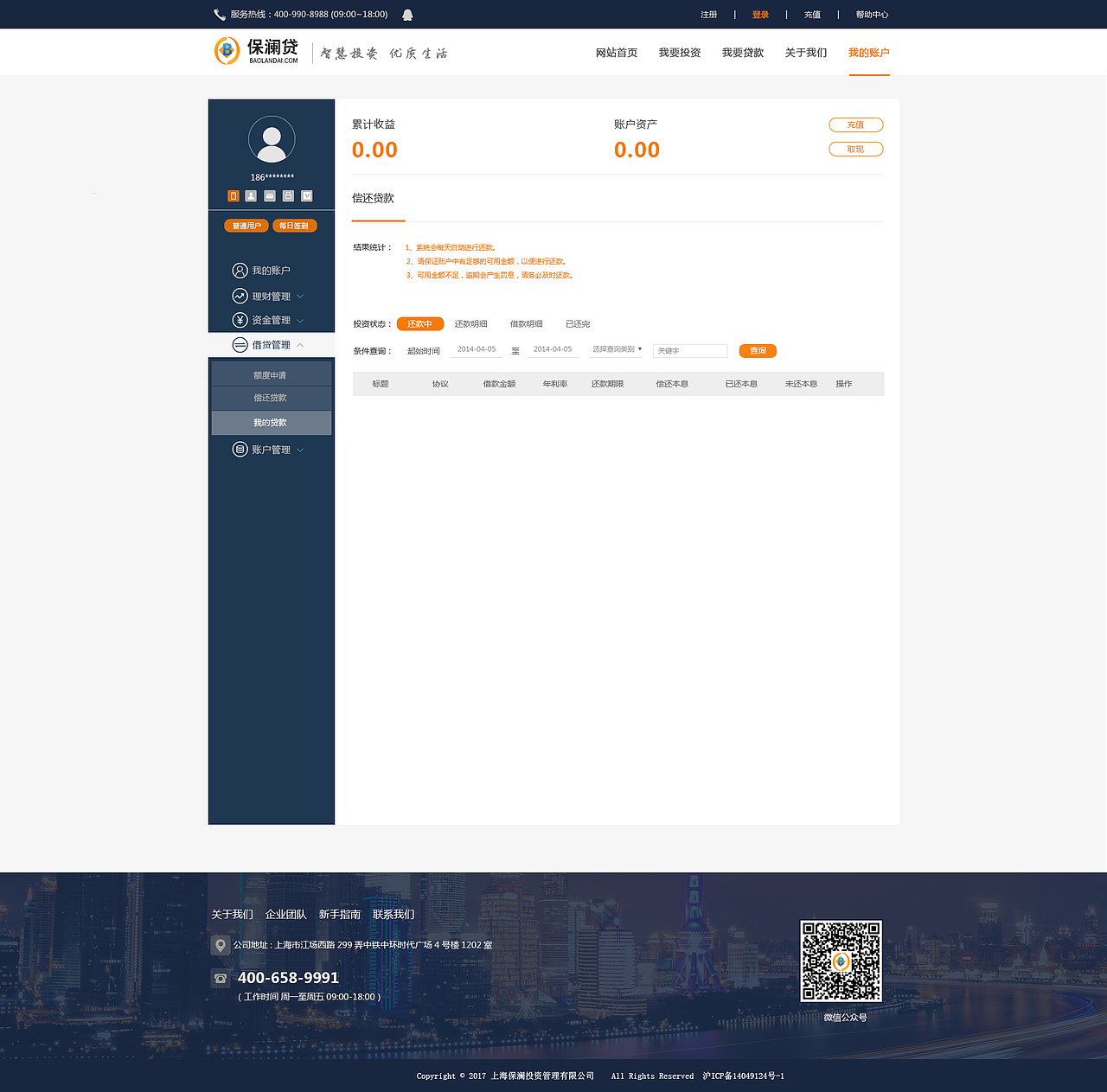Click the telephone icon in footer
Viewport: 1107px width, 1092px height.
coord(221,978)
